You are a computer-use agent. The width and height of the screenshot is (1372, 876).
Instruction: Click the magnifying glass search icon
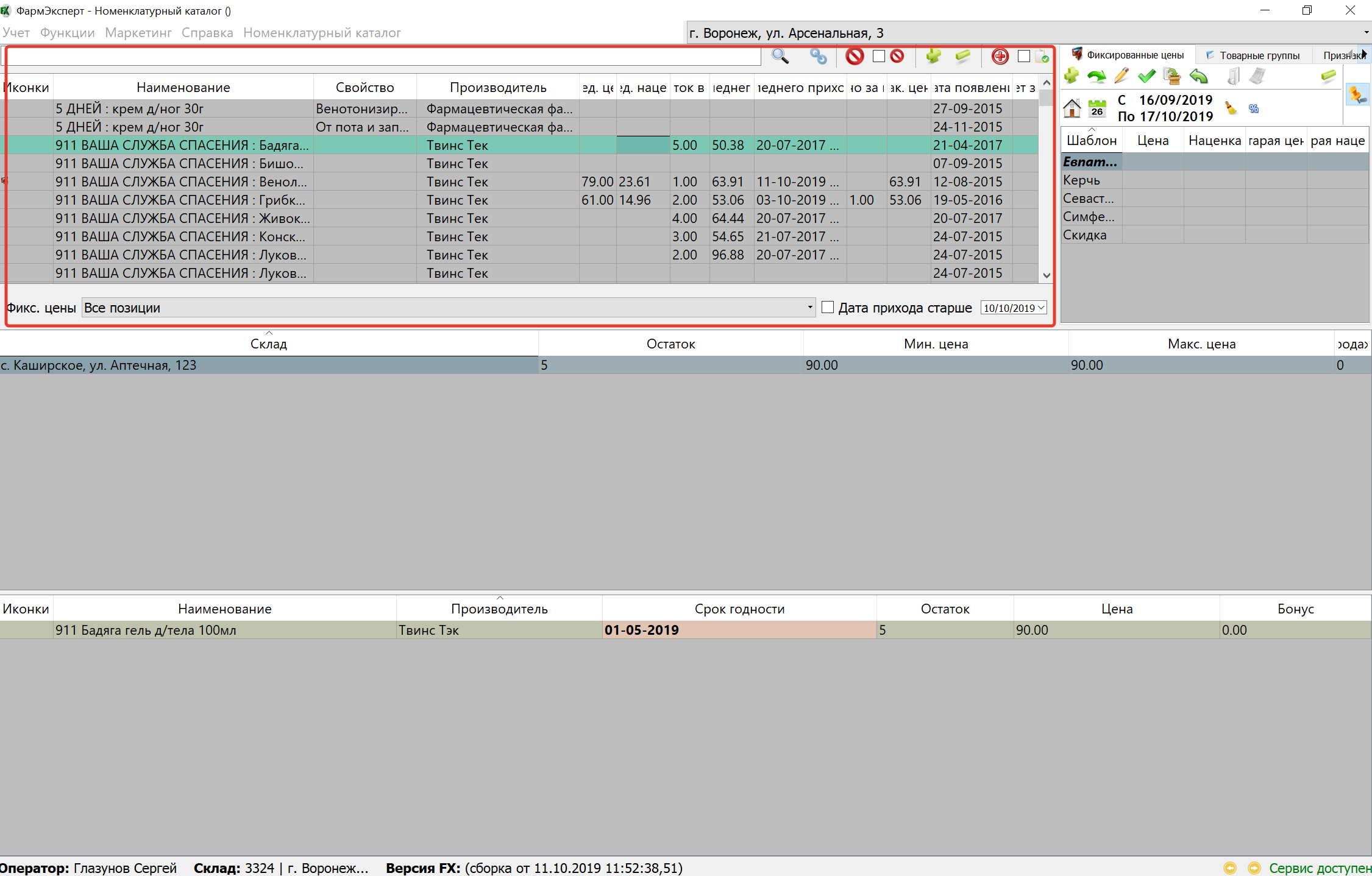780,57
